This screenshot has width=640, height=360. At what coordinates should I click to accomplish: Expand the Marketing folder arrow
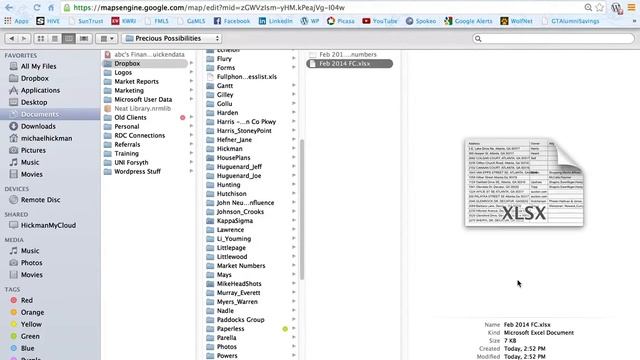pyautogui.click(x=191, y=90)
